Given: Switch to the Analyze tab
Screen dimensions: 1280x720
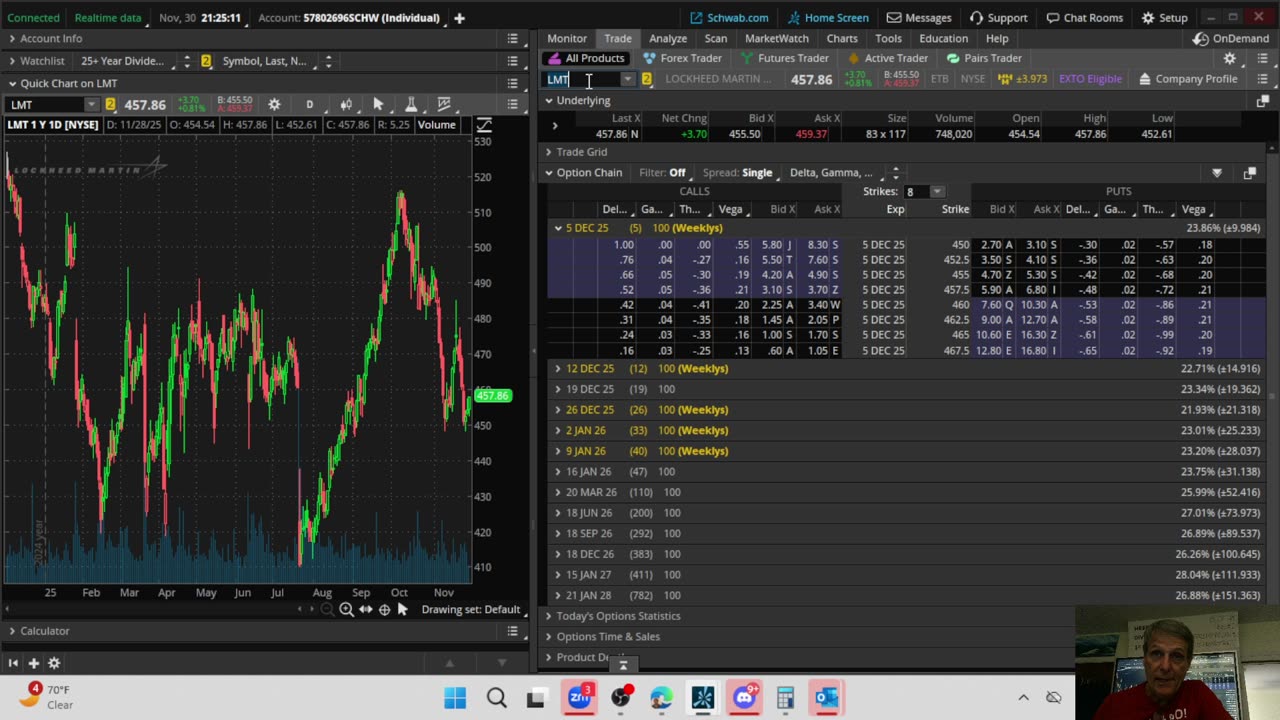Looking at the screenshot, I should (668, 38).
